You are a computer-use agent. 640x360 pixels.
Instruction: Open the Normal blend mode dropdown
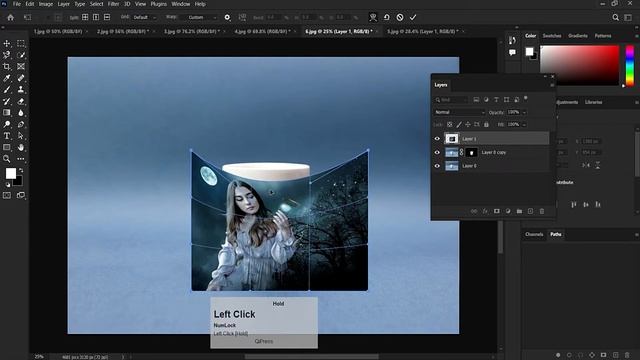click(x=460, y=112)
